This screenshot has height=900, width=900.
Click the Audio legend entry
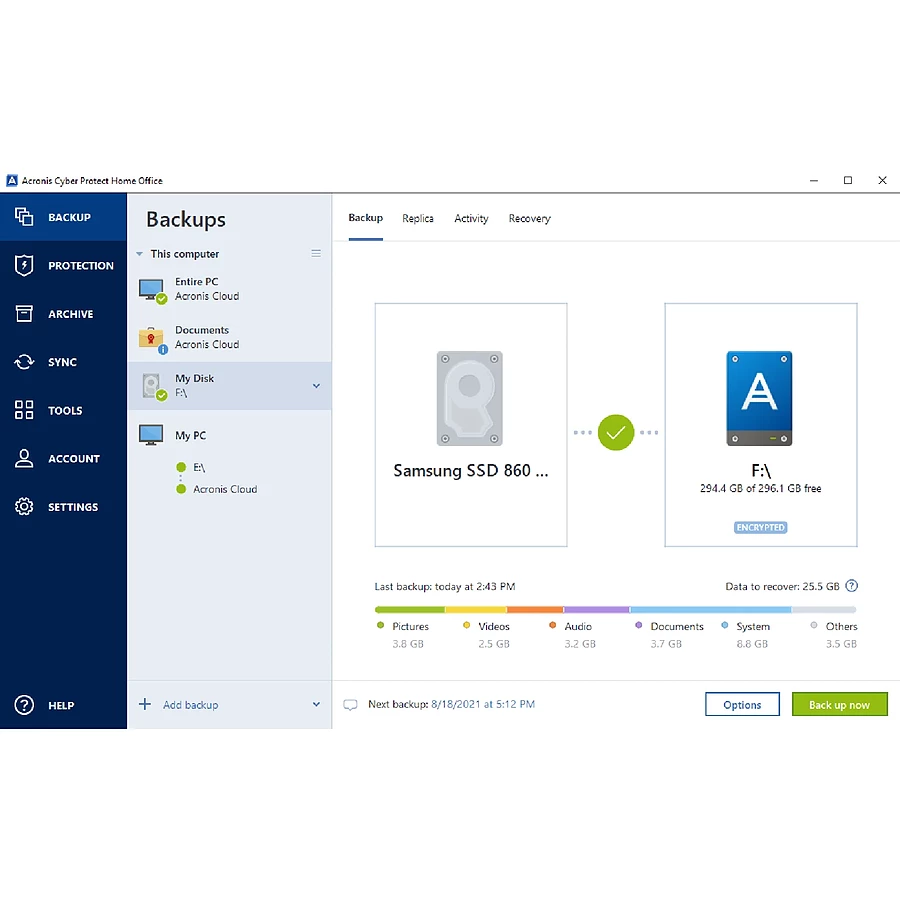pyautogui.click(x=572, y=634)
